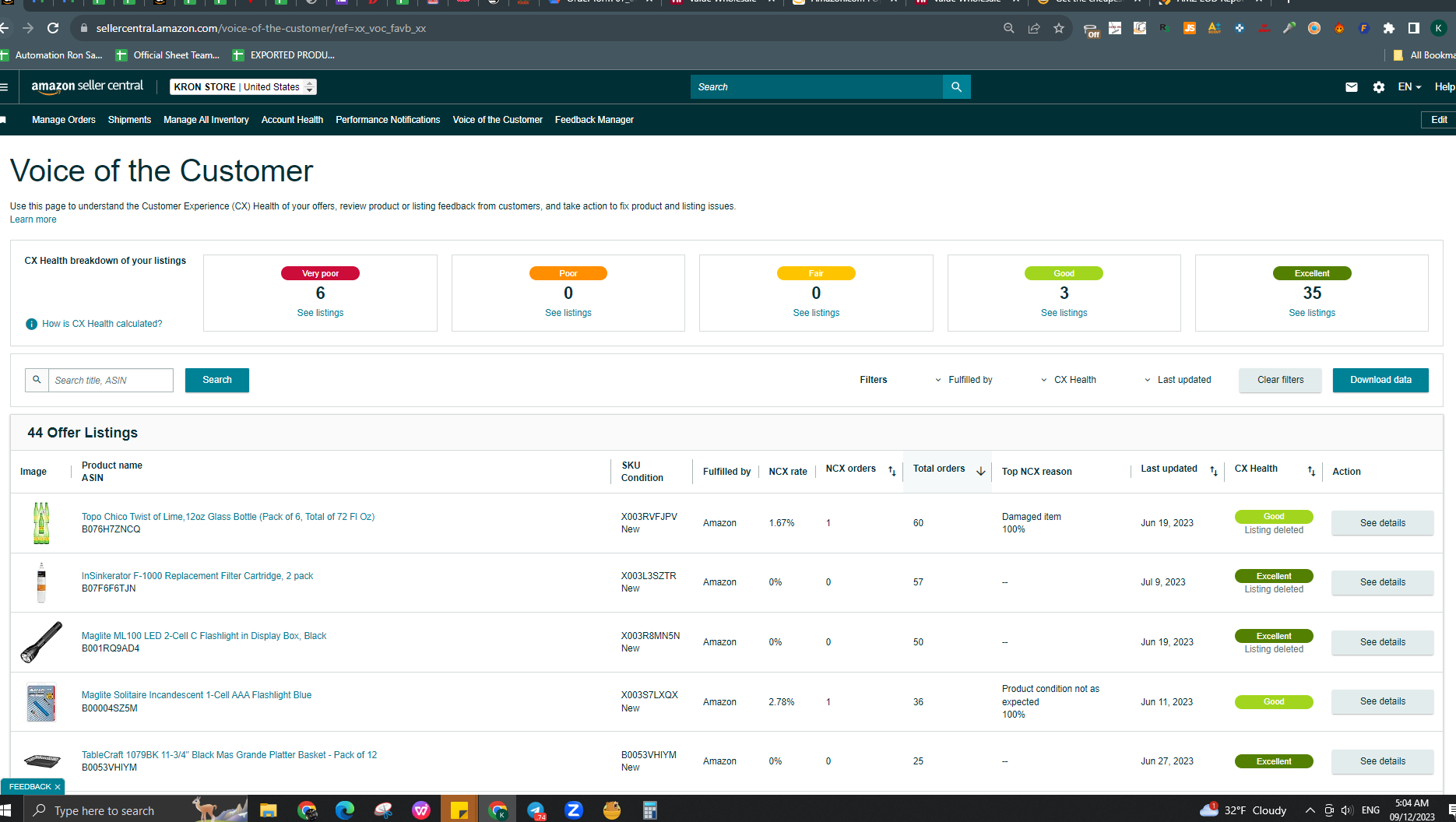Open Manage Orders in the navigation bar
Screen dimensions: 1456x822
pyautogui.click(x=64, y=120)
